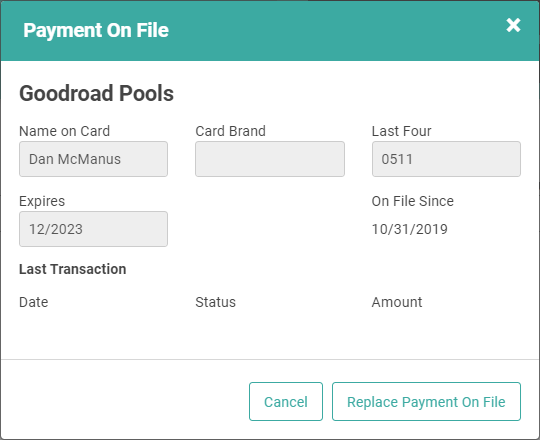Select the 10/31/2019 on-file date text
This screenshot has width=540, height=440.
coord(410,229)
